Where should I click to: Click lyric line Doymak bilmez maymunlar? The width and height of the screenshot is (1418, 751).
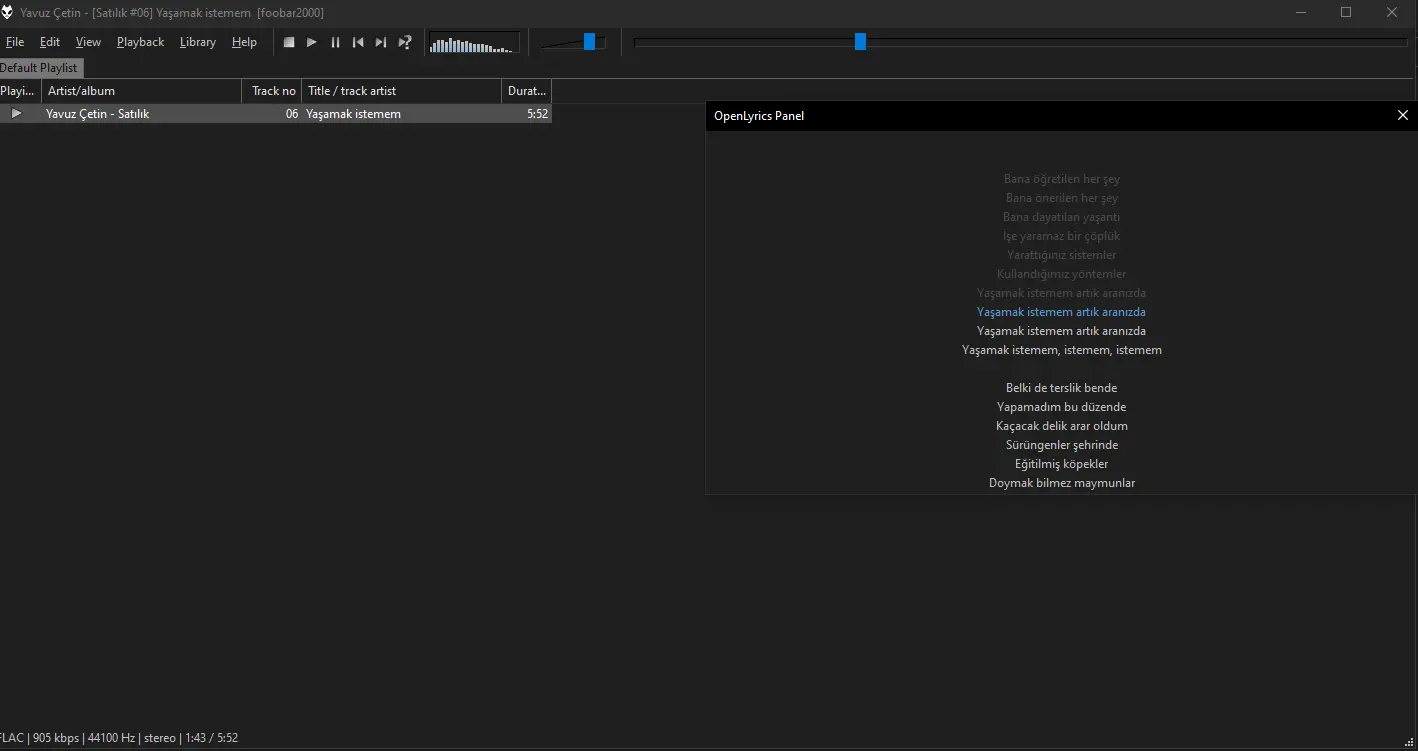(1061, 483)
